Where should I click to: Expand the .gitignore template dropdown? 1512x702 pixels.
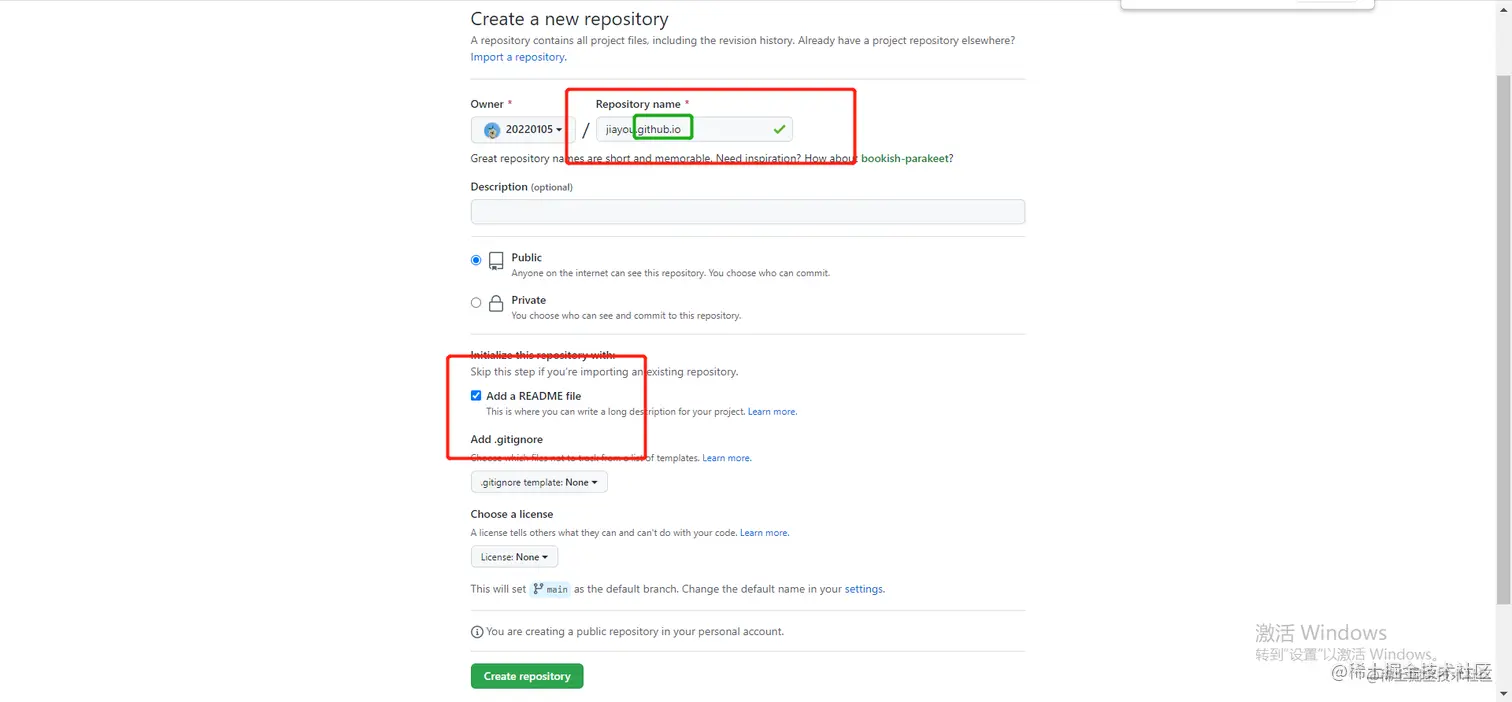tap(539, 482)
